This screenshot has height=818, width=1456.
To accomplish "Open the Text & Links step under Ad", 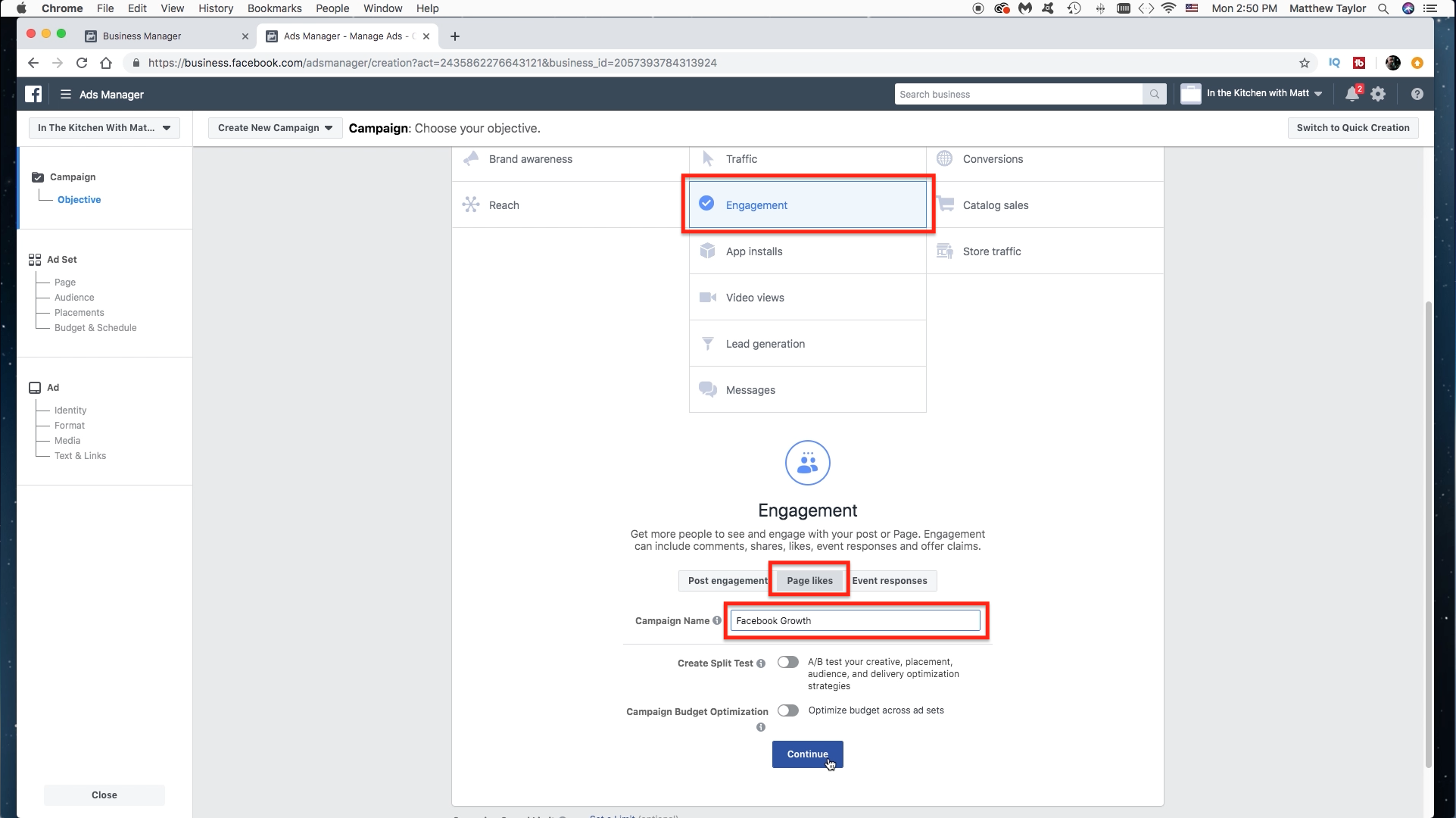I will (80, 456).
